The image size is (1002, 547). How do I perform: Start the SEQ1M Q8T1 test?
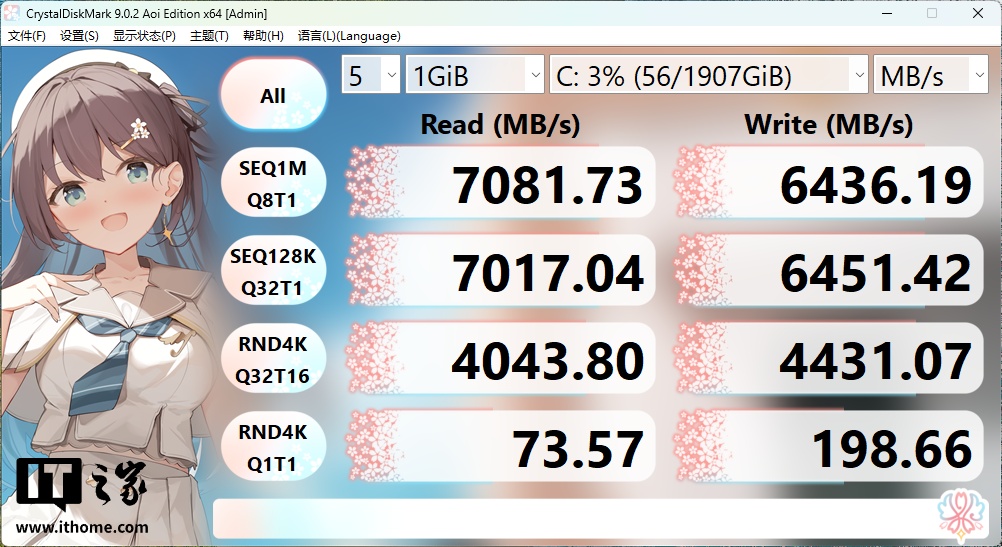[x=273, y=183]
